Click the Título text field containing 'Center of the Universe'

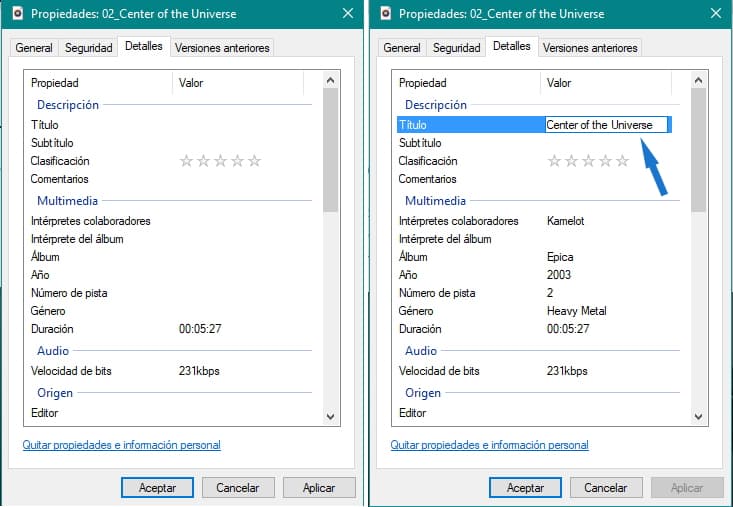pyautogui.click(x=605, y=125)
